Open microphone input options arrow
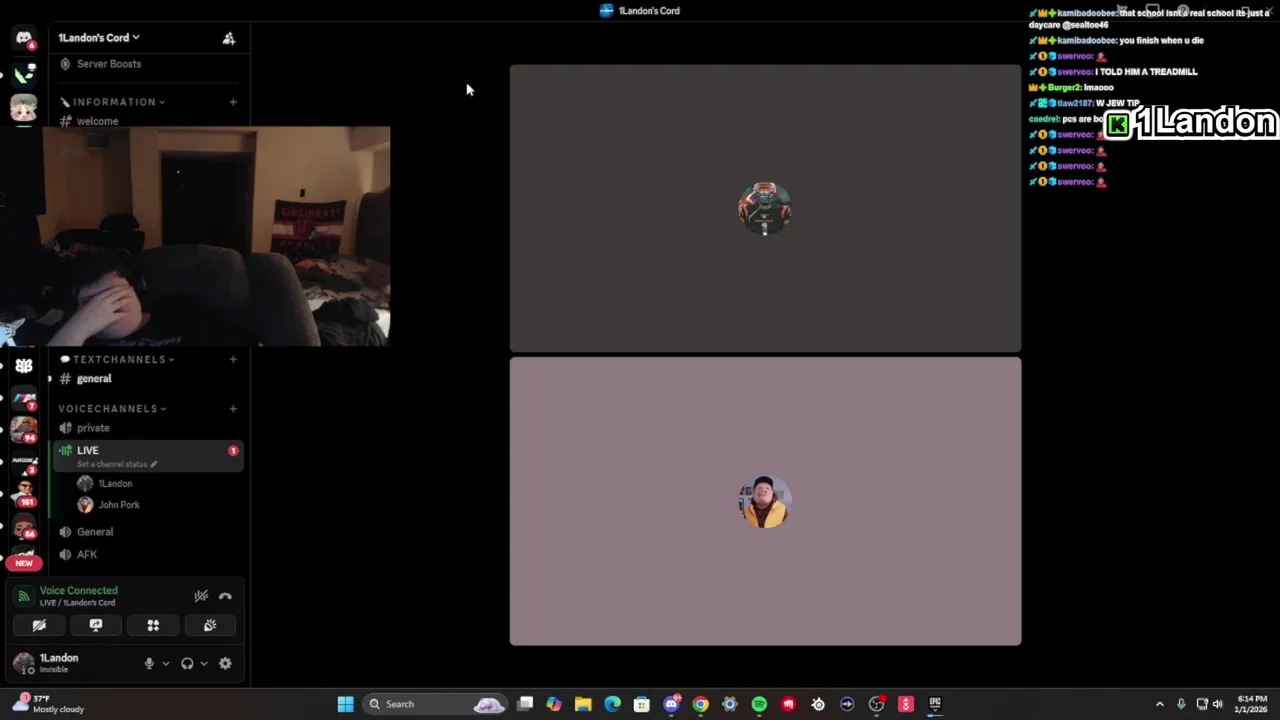The width and height of the screenshot is (1280, 720). point(166,663)
